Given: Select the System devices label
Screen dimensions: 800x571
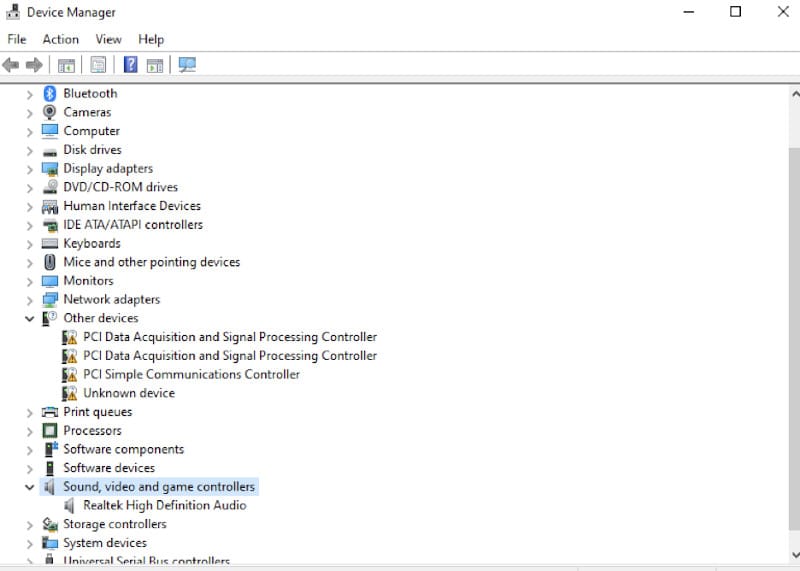Looking at the screenshot, I should coord(105,543).
